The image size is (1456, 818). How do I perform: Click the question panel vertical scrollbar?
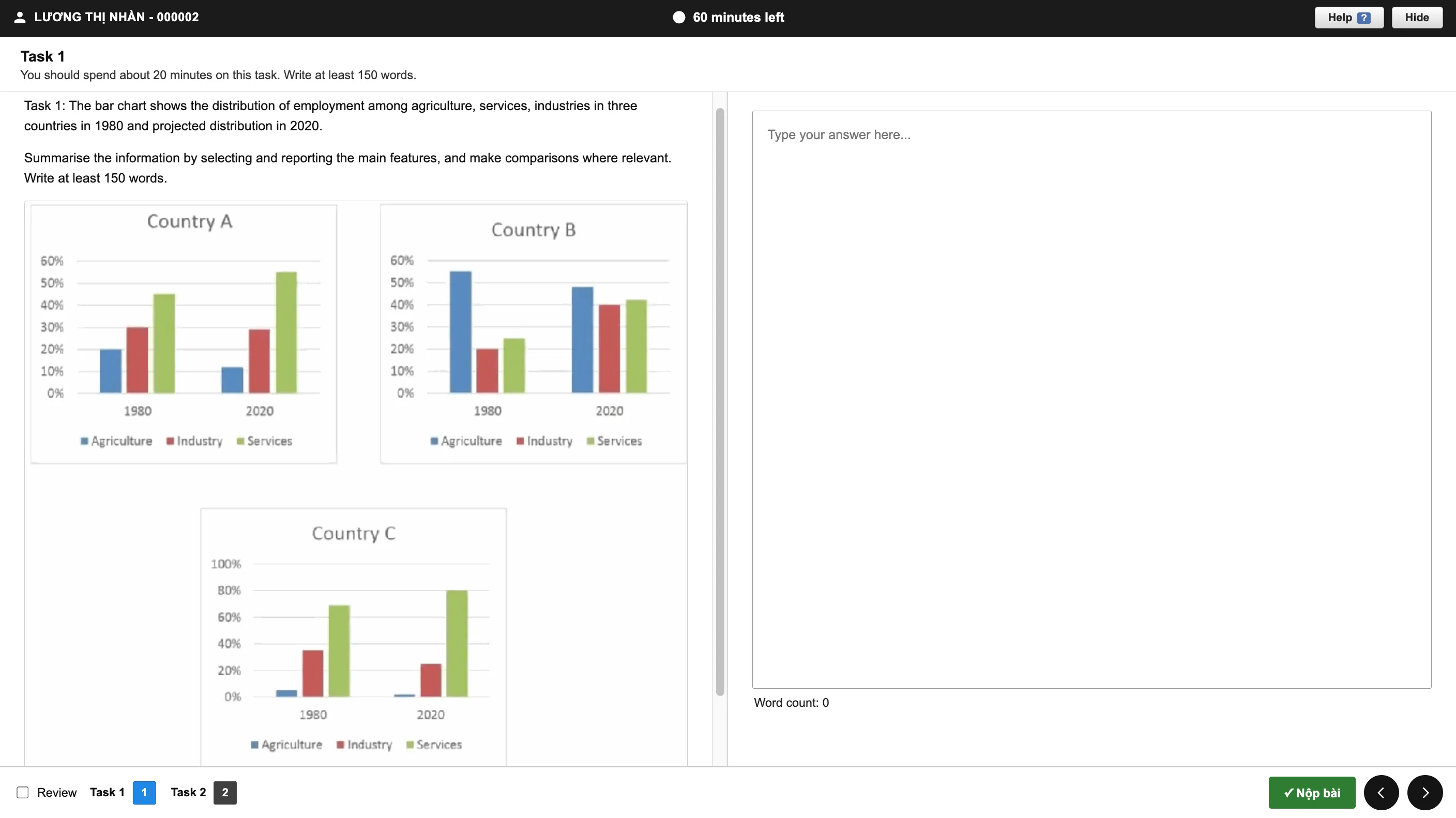tap(720, 401)
